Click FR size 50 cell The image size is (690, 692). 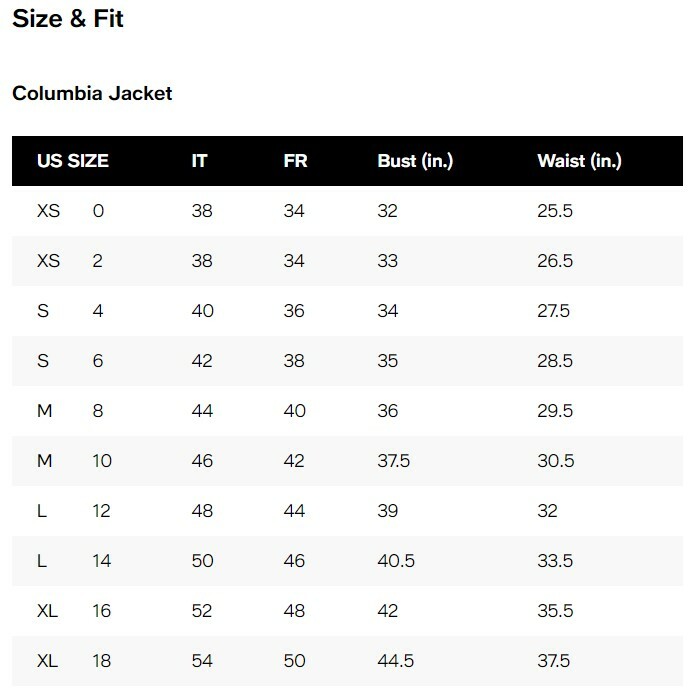296,661
